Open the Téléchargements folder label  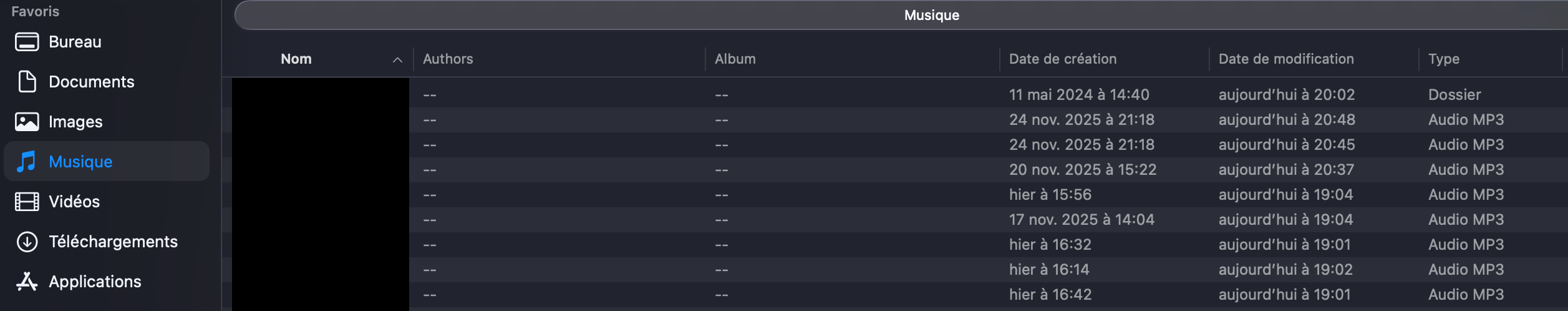[113, 242]
